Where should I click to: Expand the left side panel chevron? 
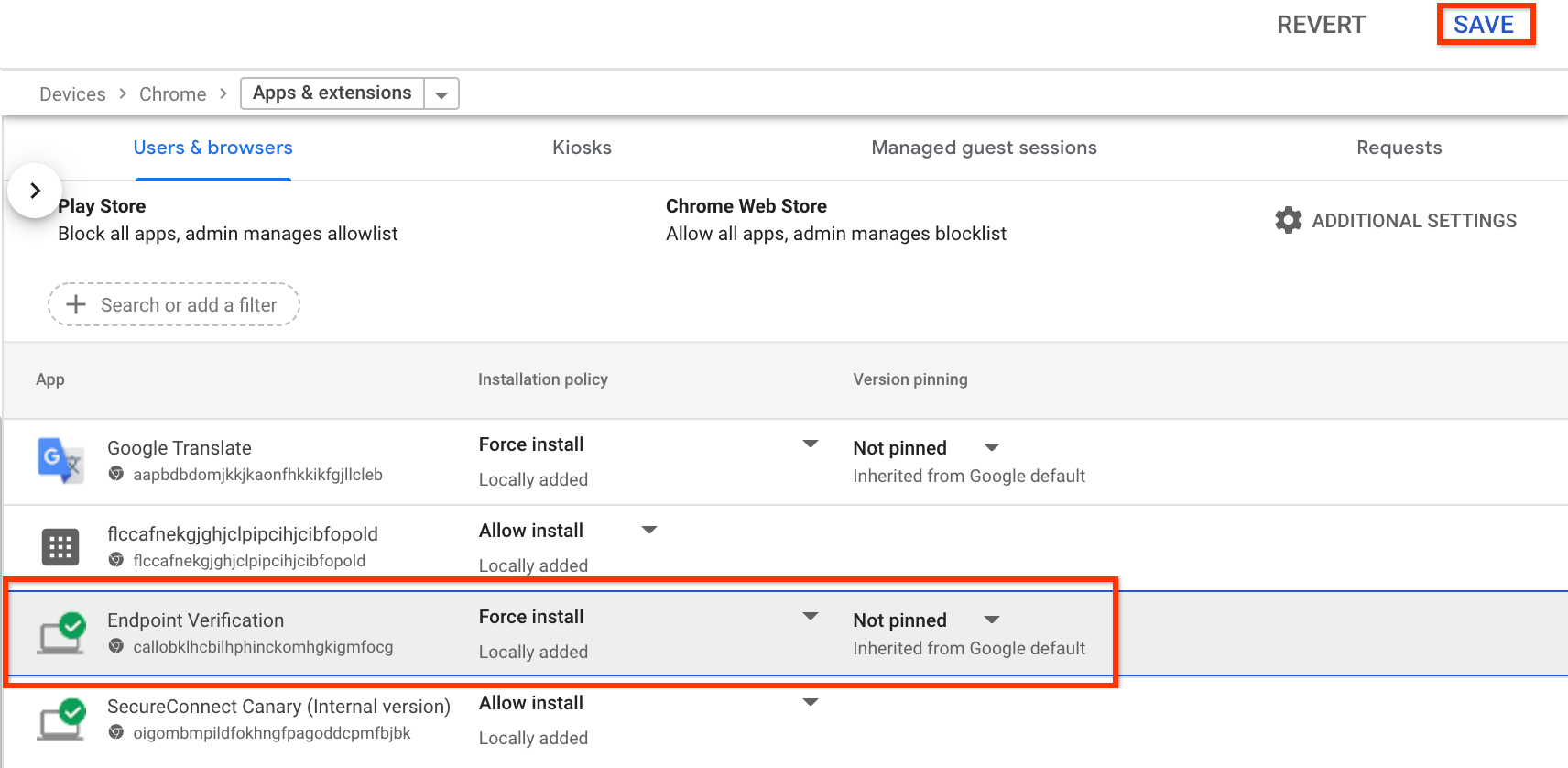35,191
